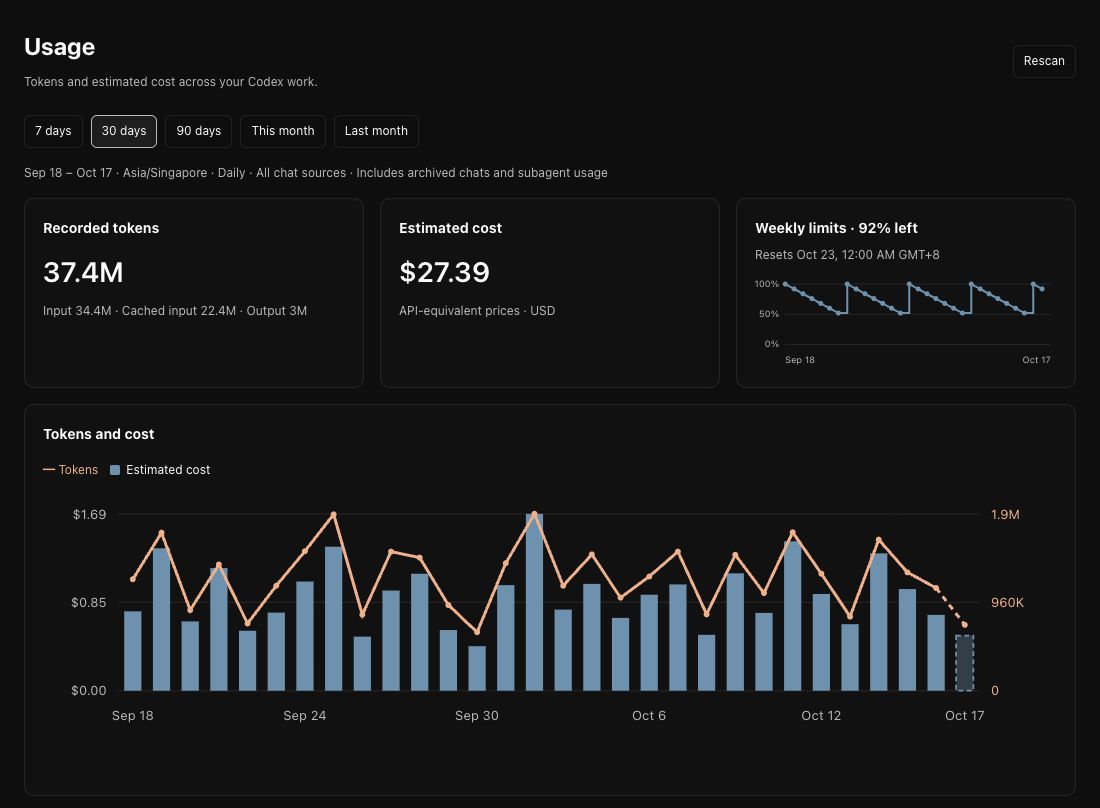Click the Resets Oct 23 text

click(x=847, y=255)
